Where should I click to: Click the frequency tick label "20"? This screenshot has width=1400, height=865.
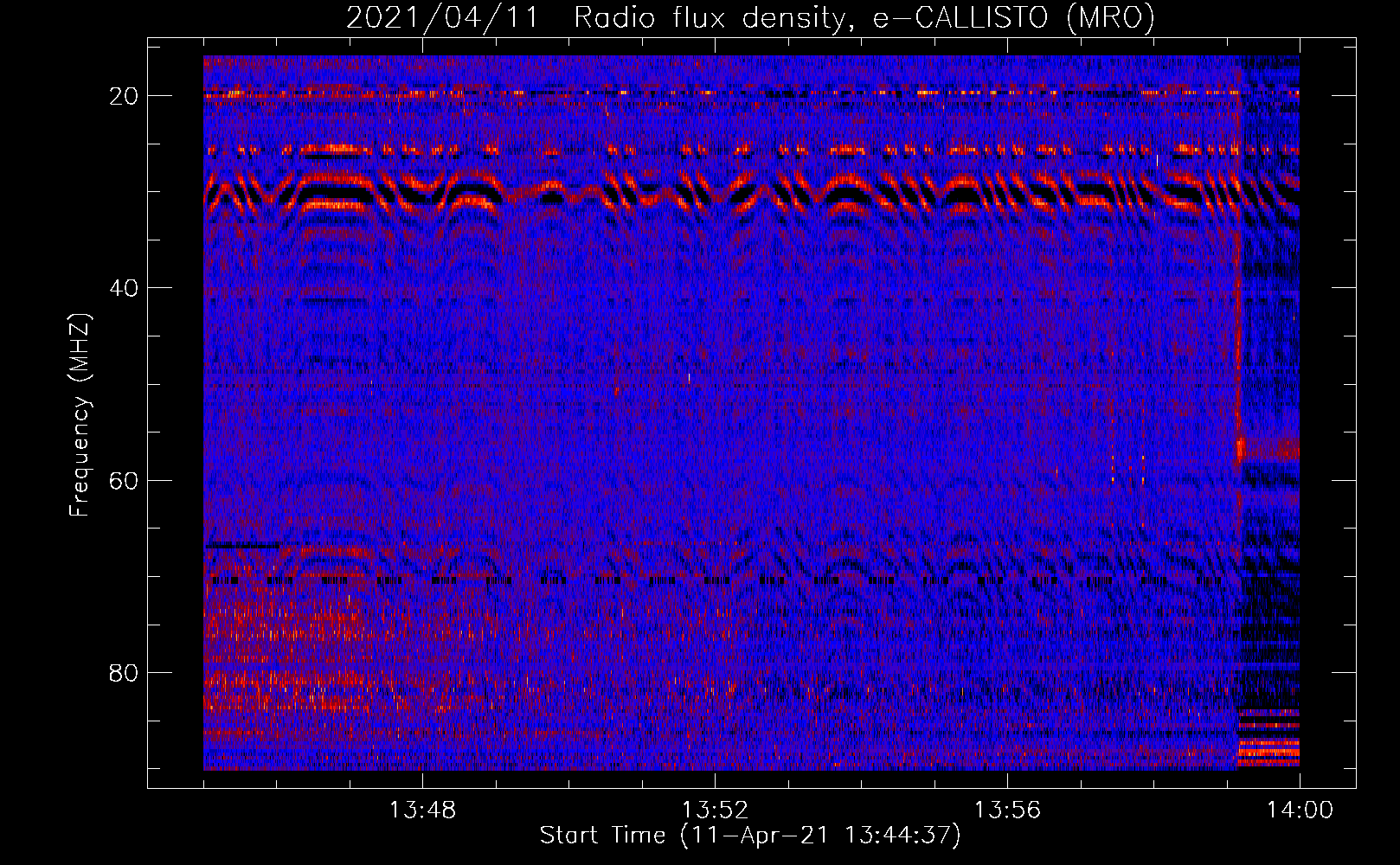pyautogui.click(x=125, y=96)
